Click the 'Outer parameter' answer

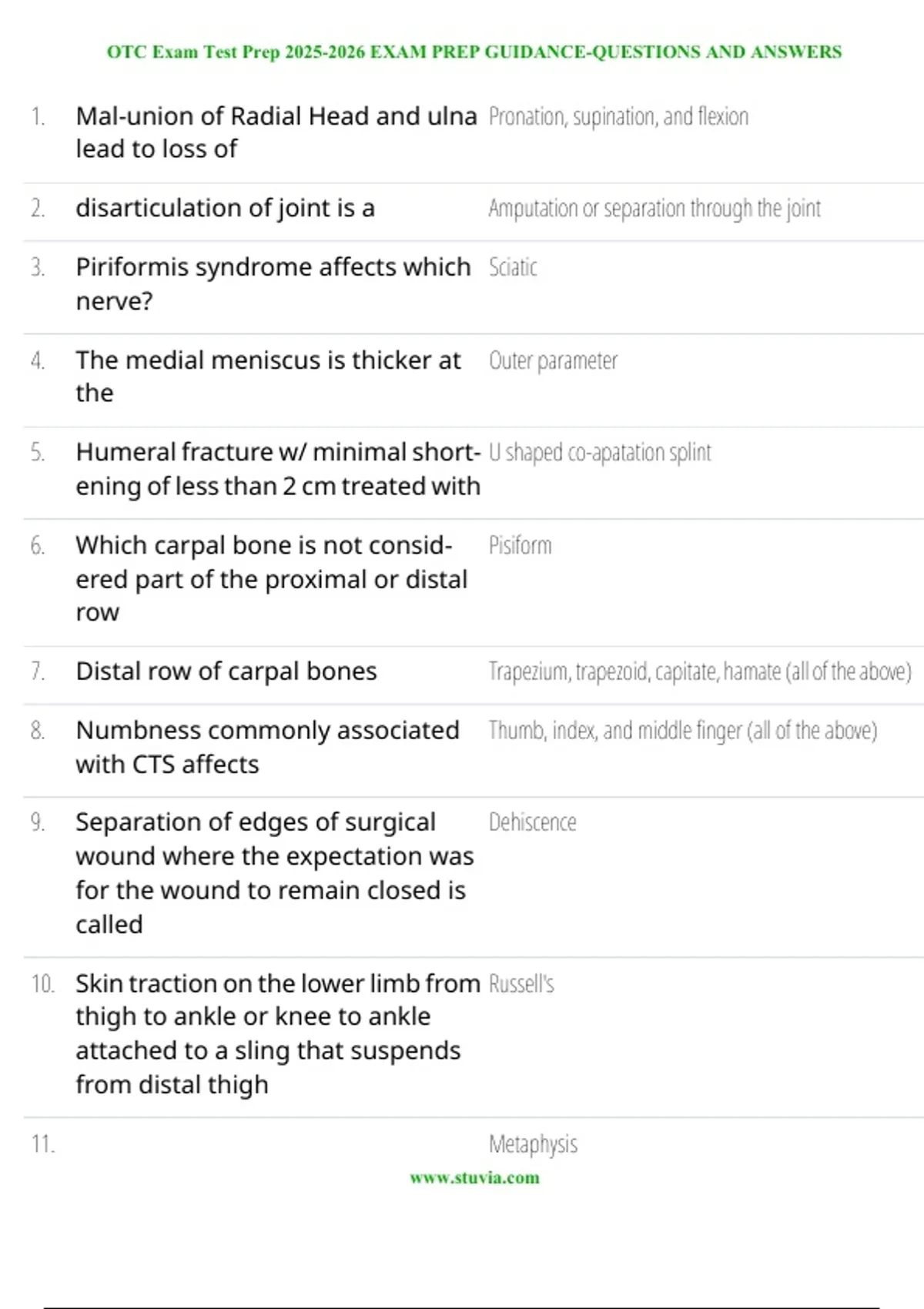coord(553,360)
